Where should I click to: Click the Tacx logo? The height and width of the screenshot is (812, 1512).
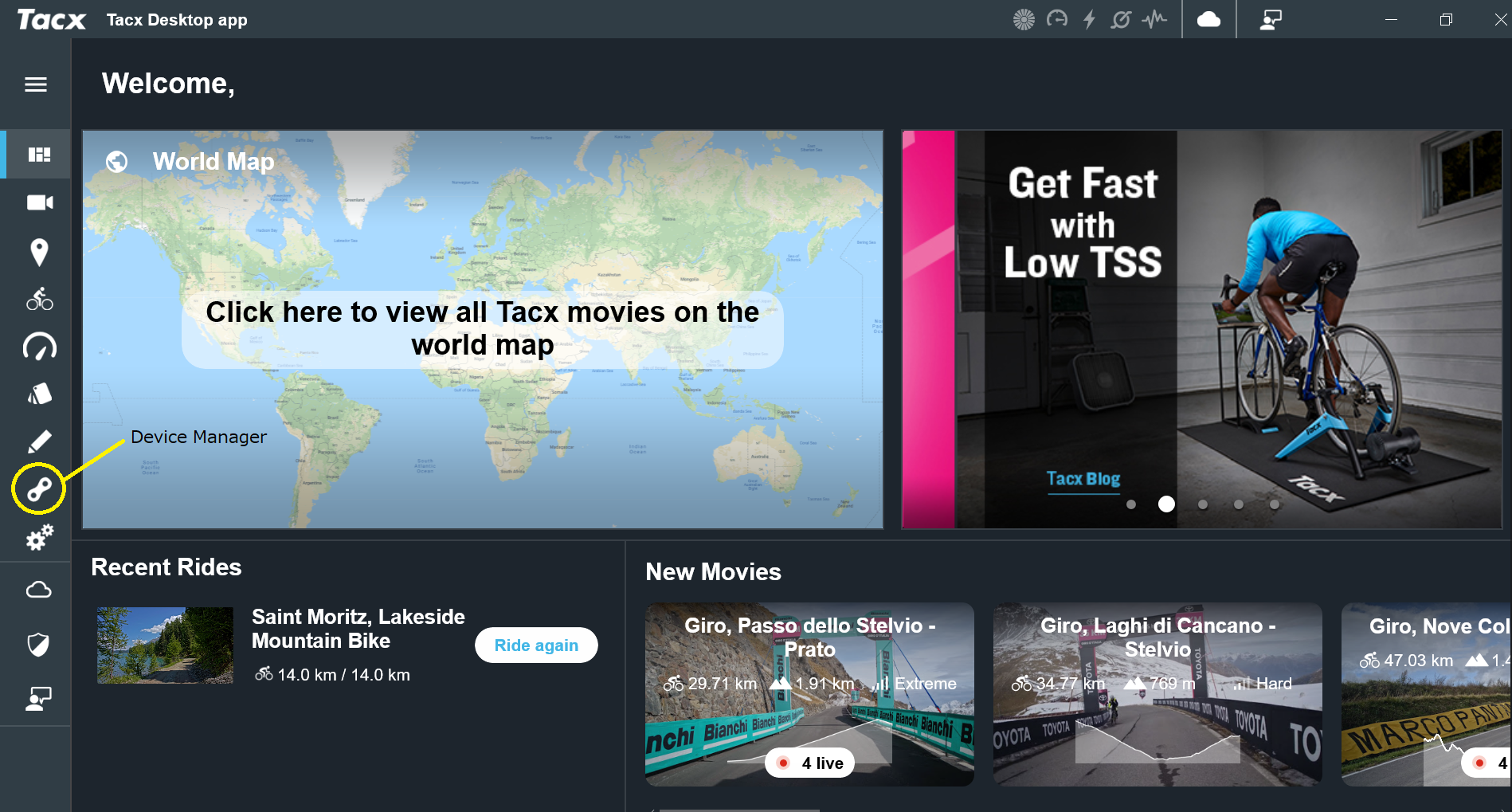(x=51, y=19)
